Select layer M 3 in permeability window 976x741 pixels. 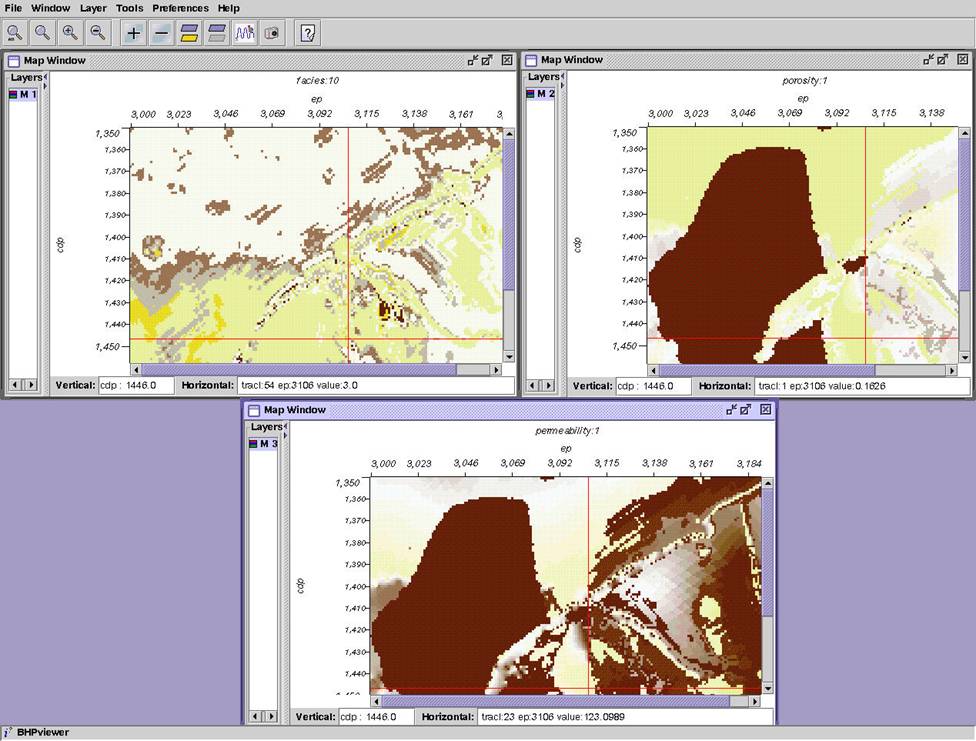263,443
